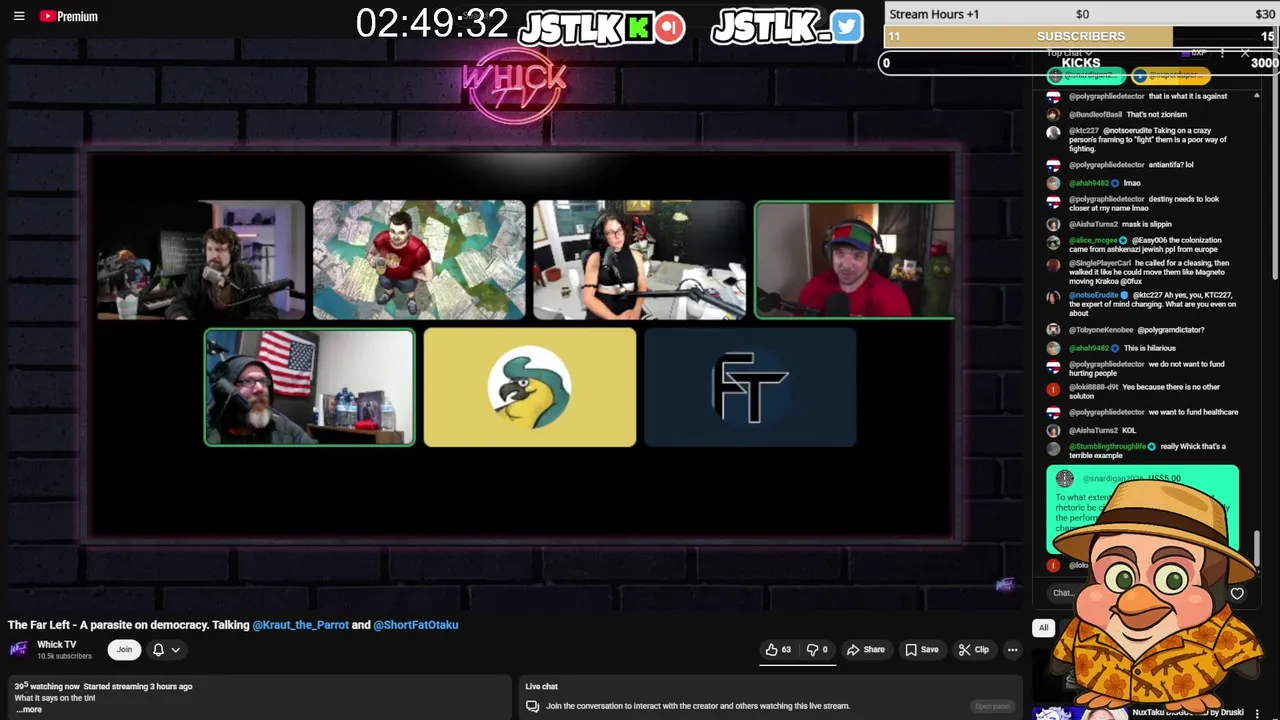Click the Whick TV neon logo

(x=515, y=85)
